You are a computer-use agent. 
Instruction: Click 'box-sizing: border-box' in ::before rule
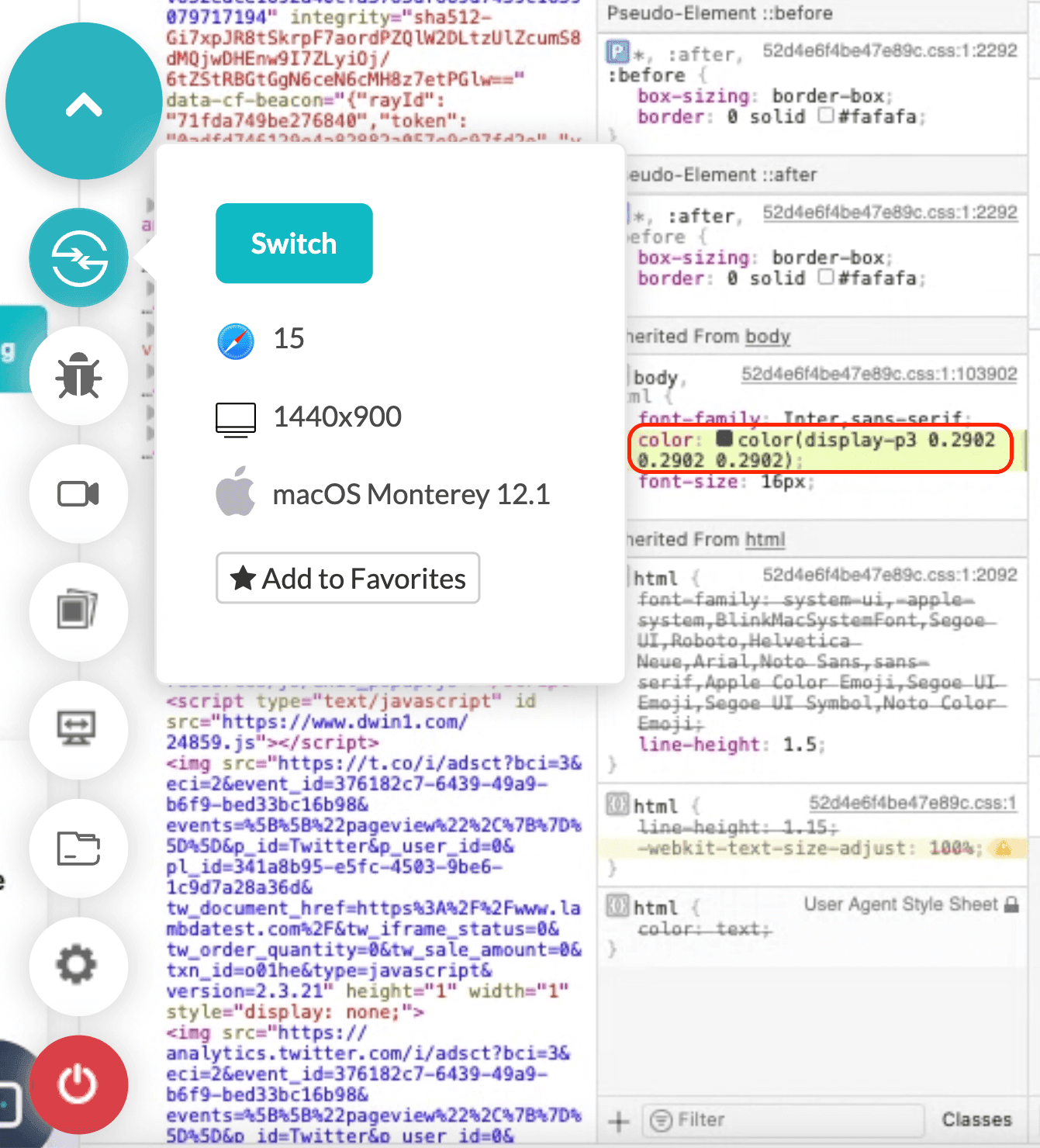tap(765, 96)
